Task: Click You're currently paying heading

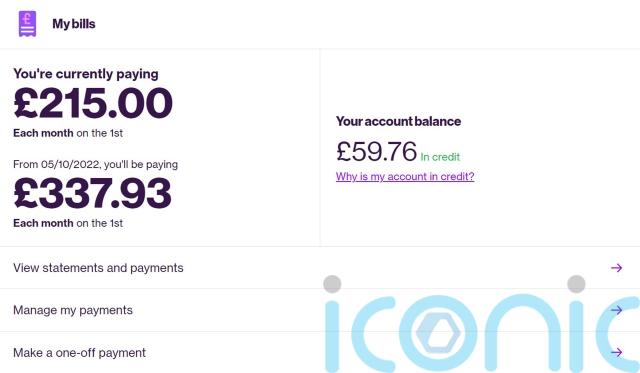Action: (x=86, y=74)
